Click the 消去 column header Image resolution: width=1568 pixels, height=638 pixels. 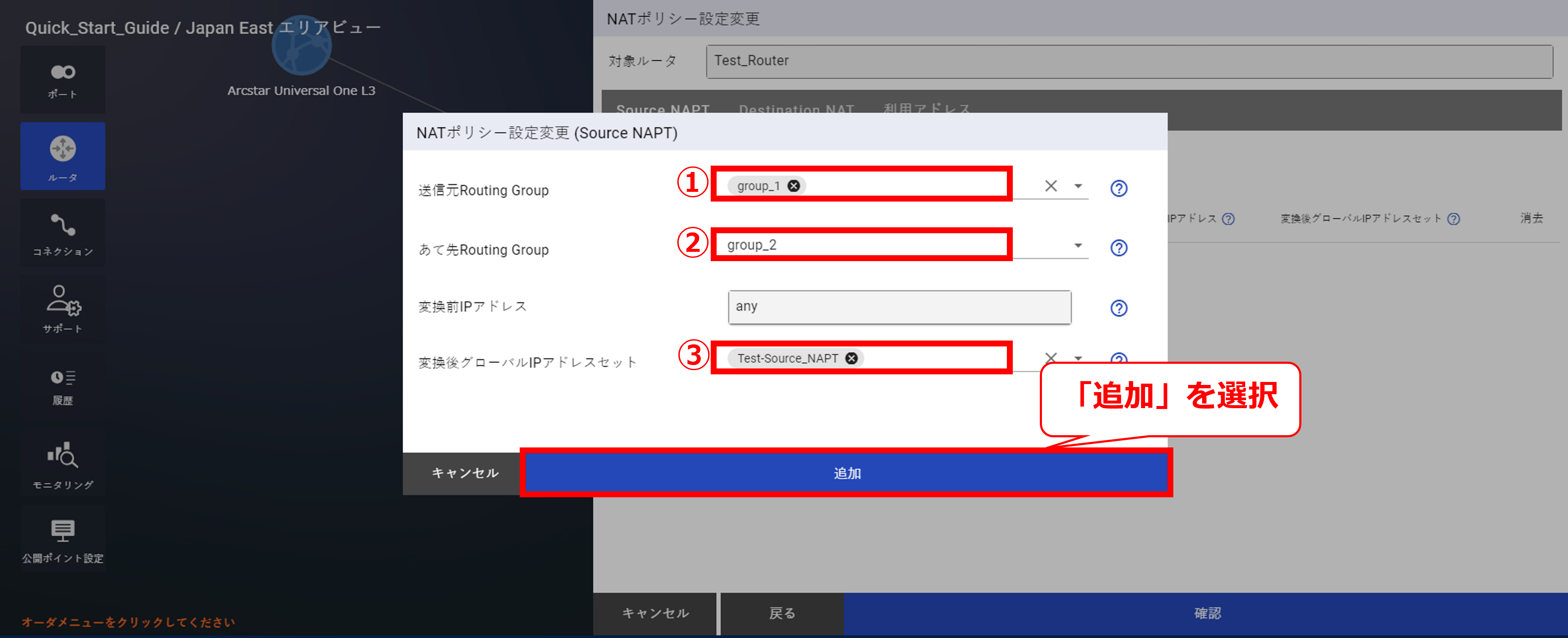point(1531,218)
